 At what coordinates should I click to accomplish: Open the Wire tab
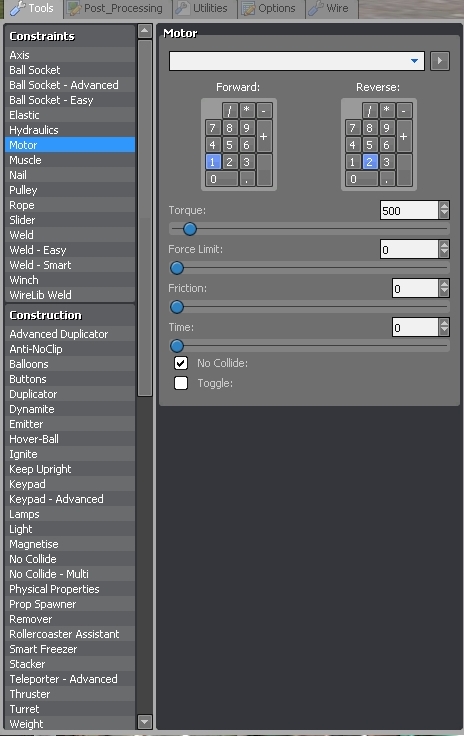pyautogui.click(x=331, y=8)
